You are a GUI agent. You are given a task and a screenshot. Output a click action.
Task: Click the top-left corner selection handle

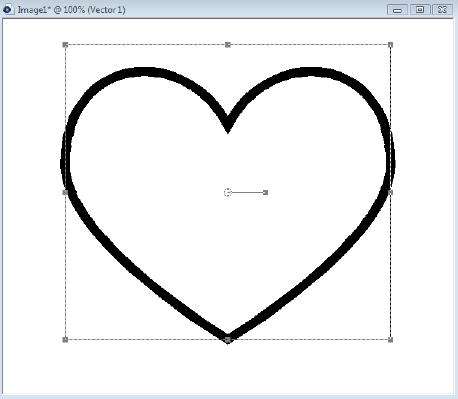point(65,45)
